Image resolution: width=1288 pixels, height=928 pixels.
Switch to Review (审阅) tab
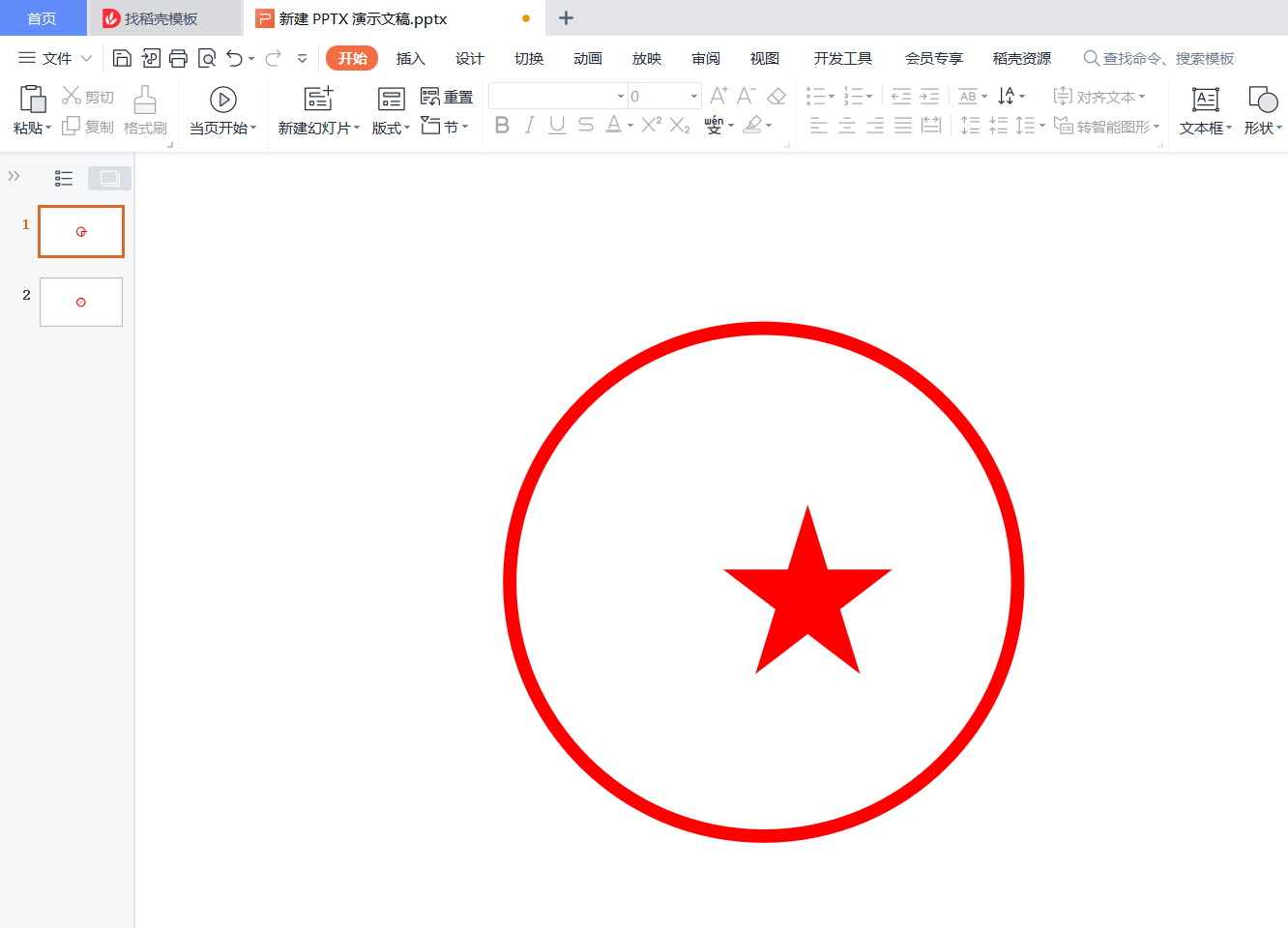pos(706,58)
